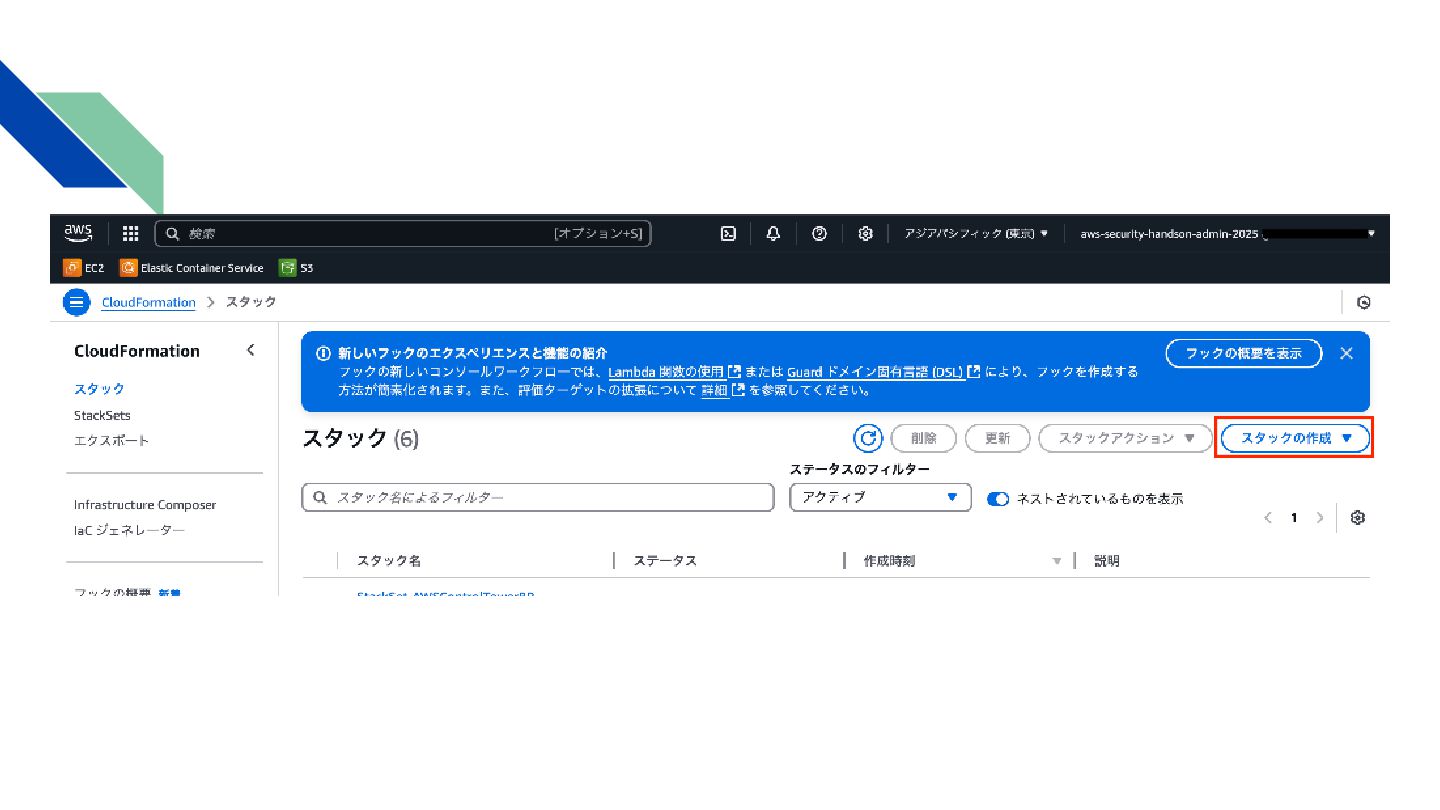The height and width of the screenshot is (810, 1440).
Task: Refresh the stack list
Action: pyautogui.click(x=867, y=438)
